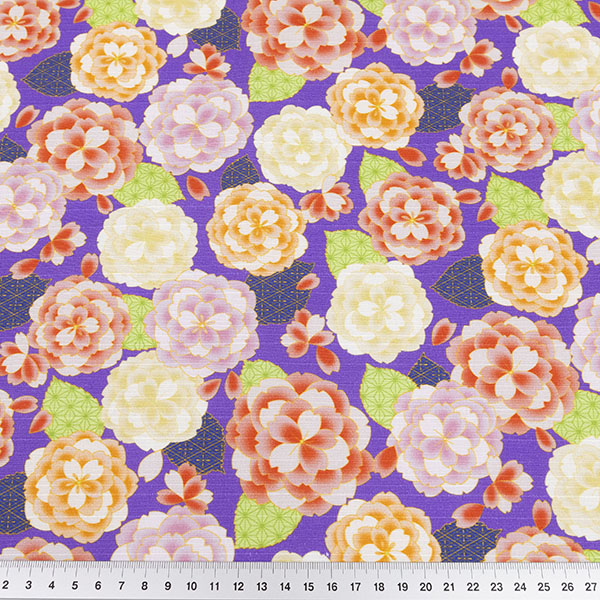Click the number 26 on the ruler
Screen dimensions: 600x600
click(567, 587)
